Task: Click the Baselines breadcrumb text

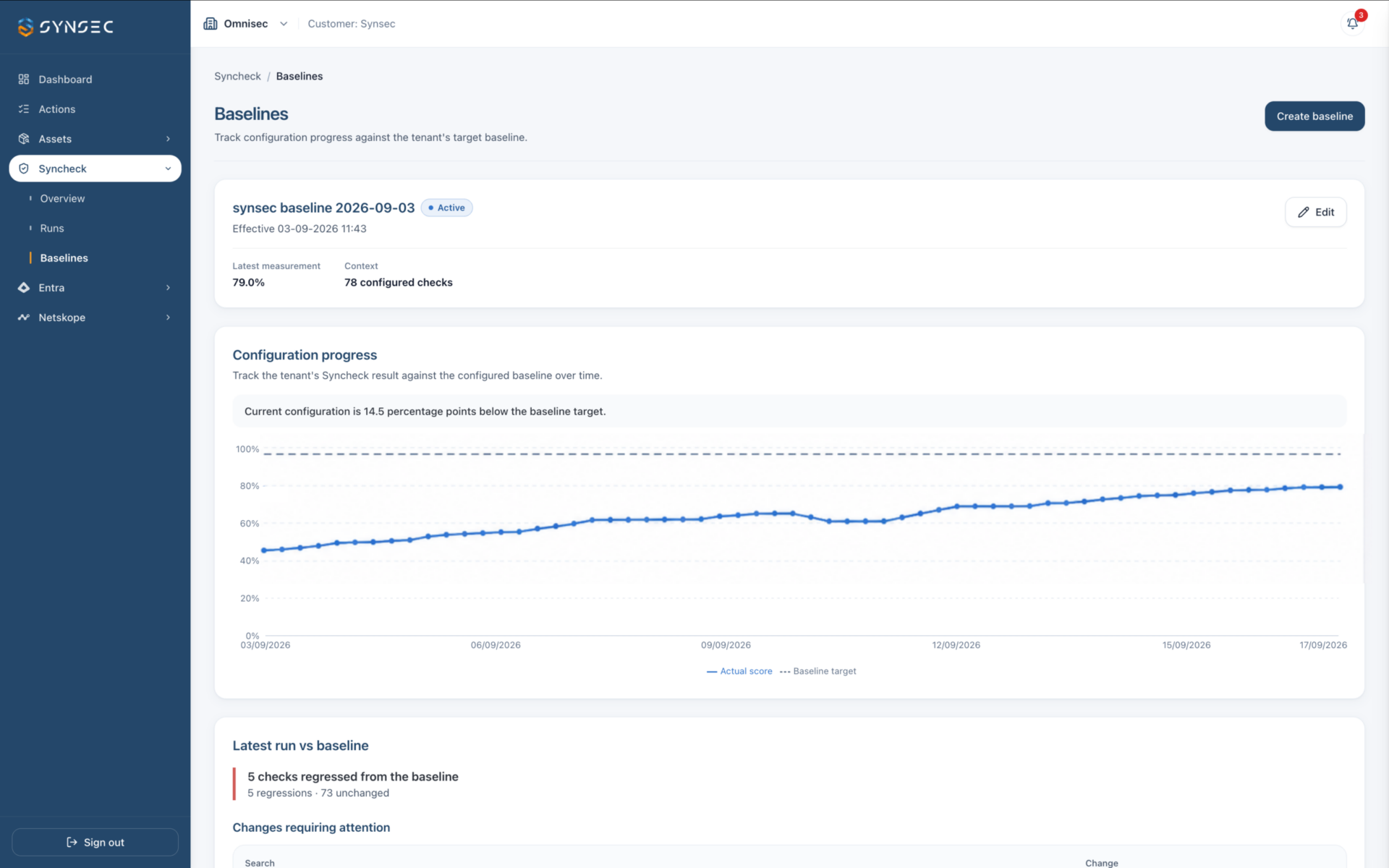Action: coord(300,76)
